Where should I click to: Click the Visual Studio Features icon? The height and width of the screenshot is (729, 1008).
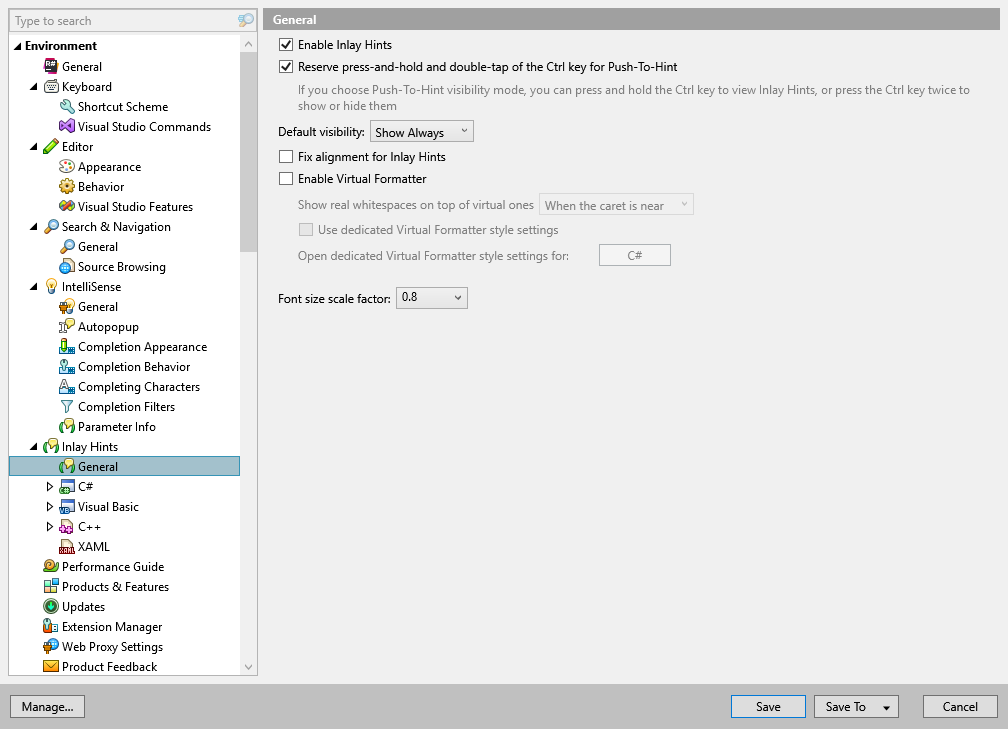click(67, 206)
